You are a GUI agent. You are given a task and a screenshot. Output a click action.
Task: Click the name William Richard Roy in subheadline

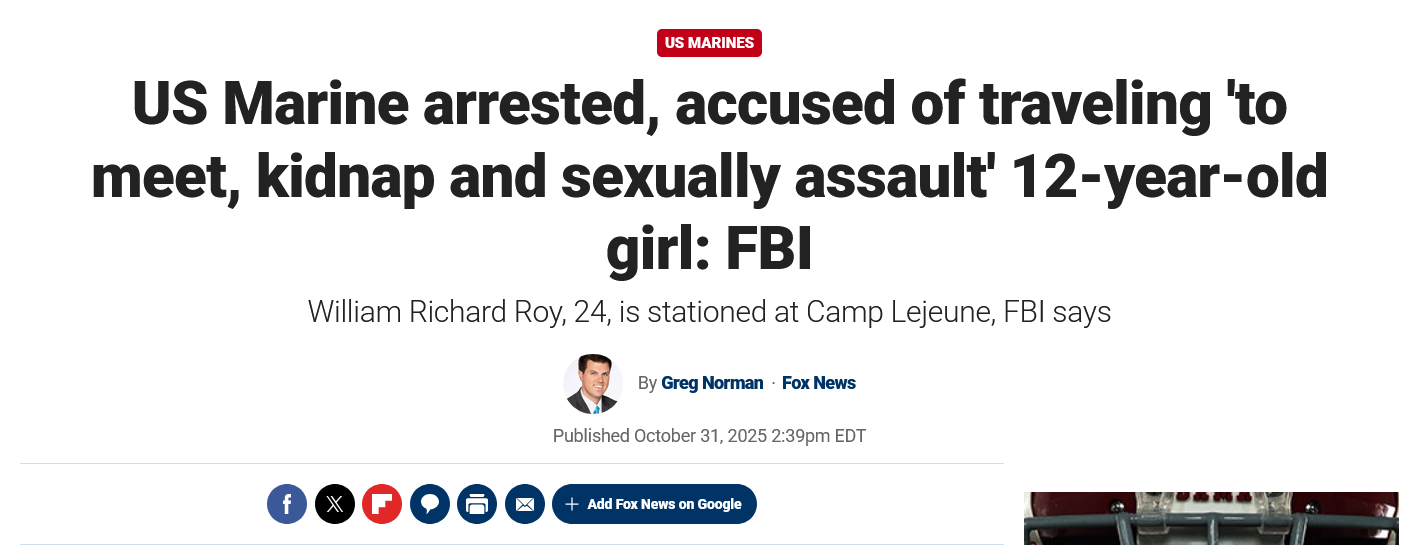point(435,311)
